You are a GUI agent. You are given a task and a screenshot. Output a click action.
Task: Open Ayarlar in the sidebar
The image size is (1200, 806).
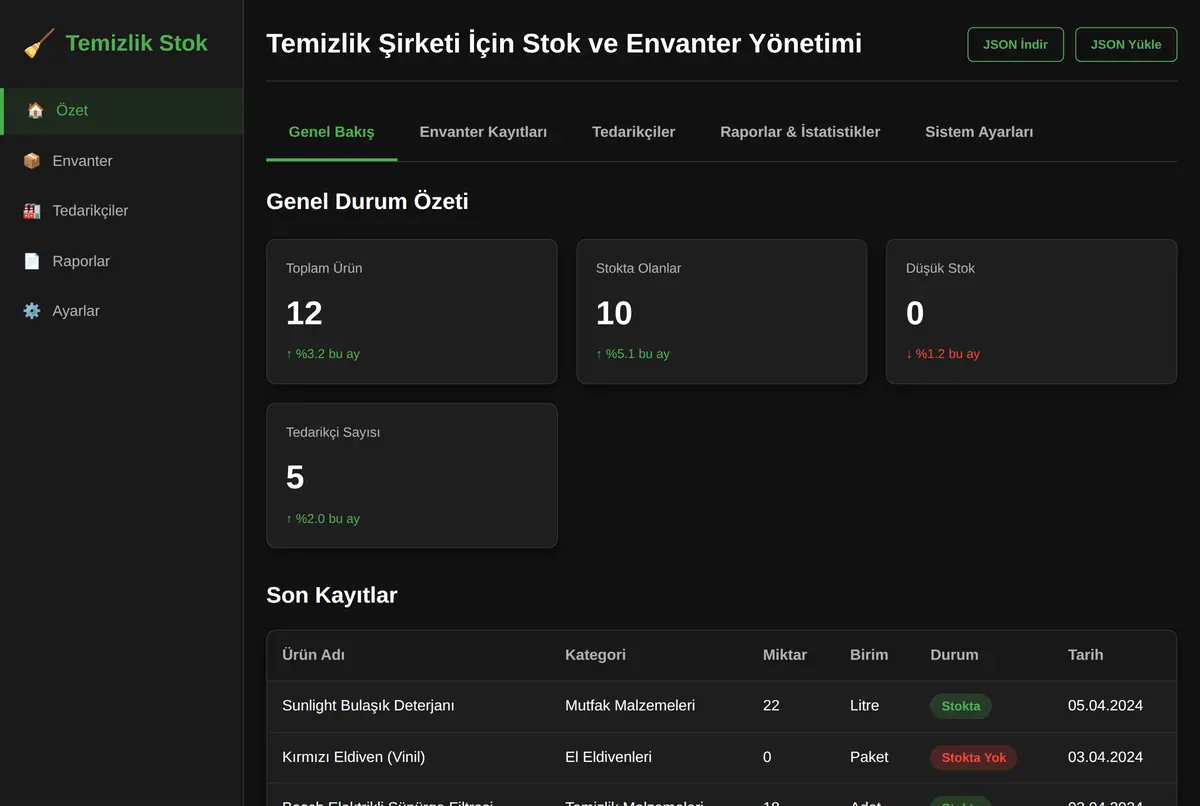121,311
